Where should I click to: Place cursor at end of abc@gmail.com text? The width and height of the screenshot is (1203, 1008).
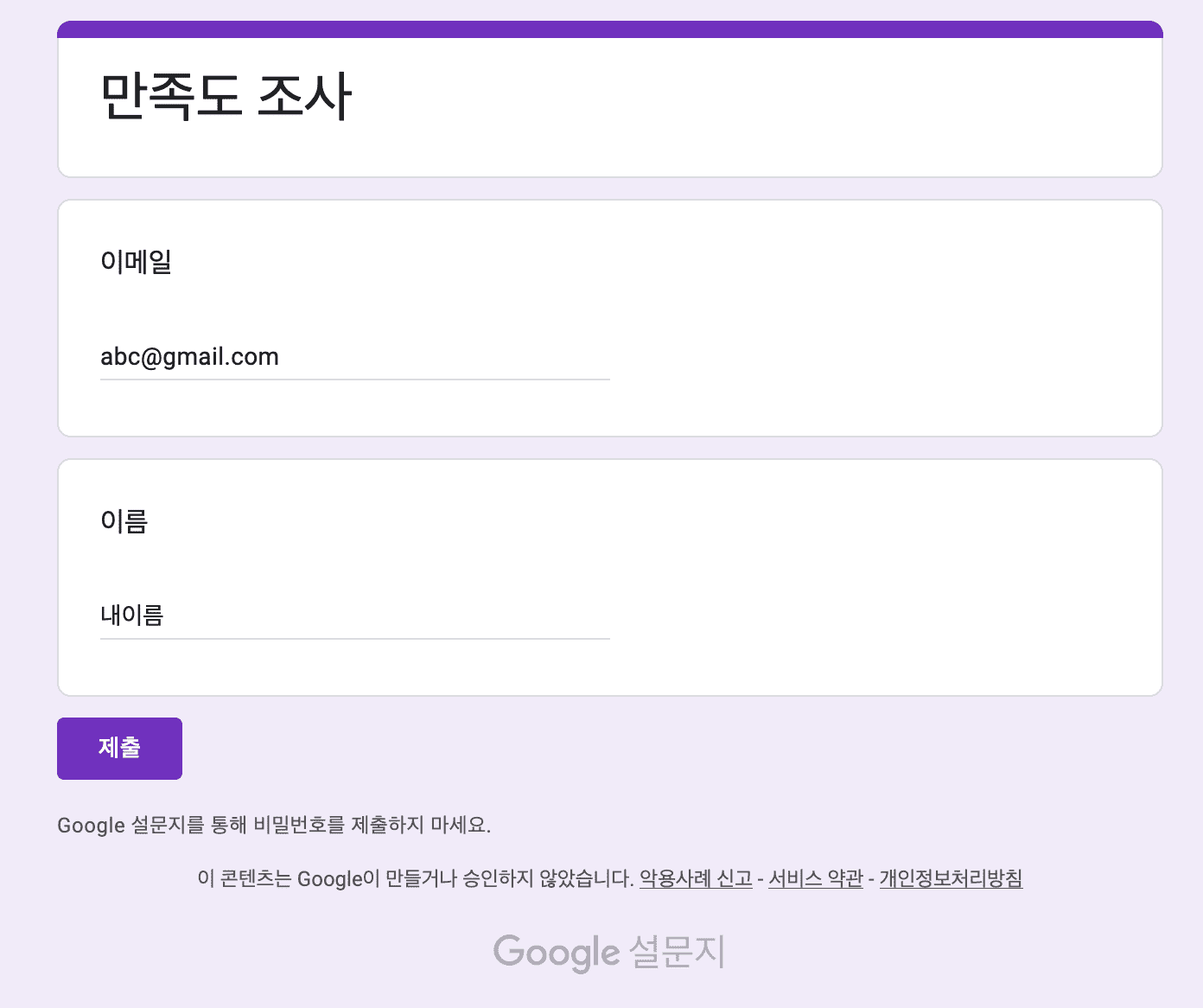point(281,357)
